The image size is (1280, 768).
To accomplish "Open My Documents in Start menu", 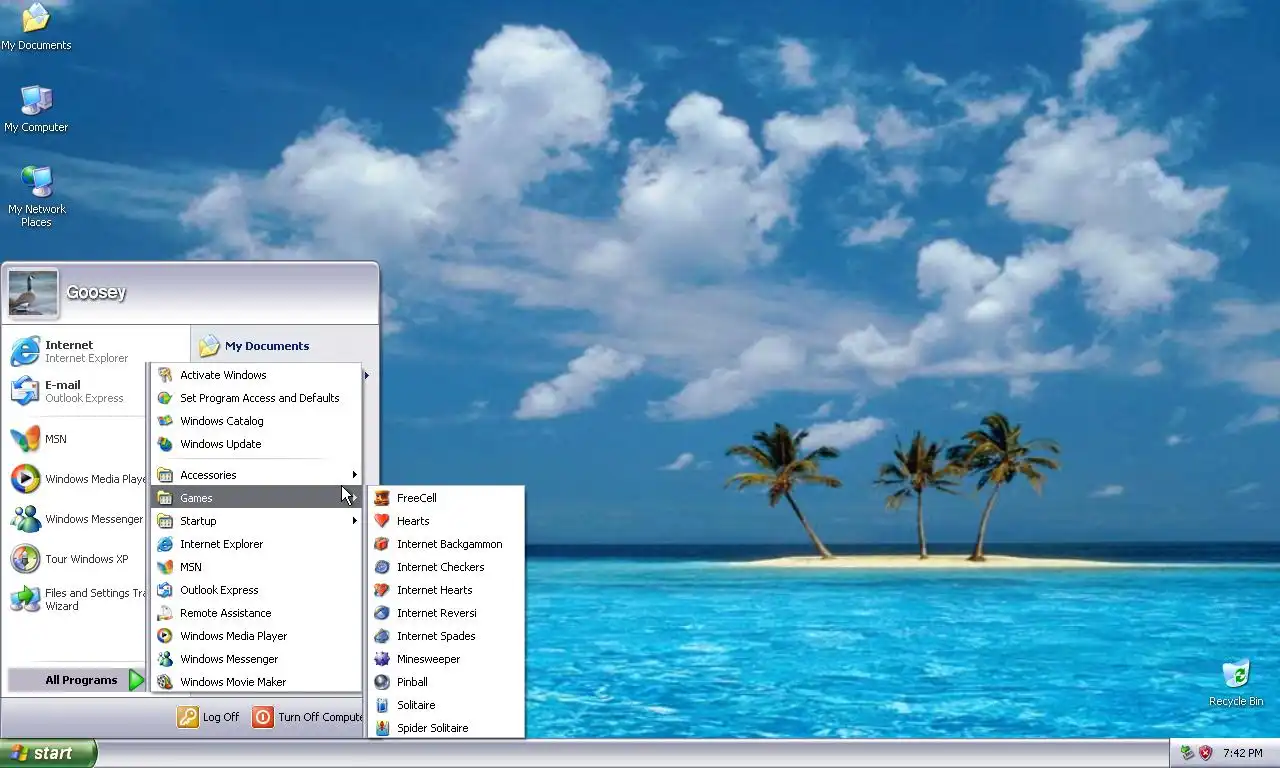I will [254, 346].
